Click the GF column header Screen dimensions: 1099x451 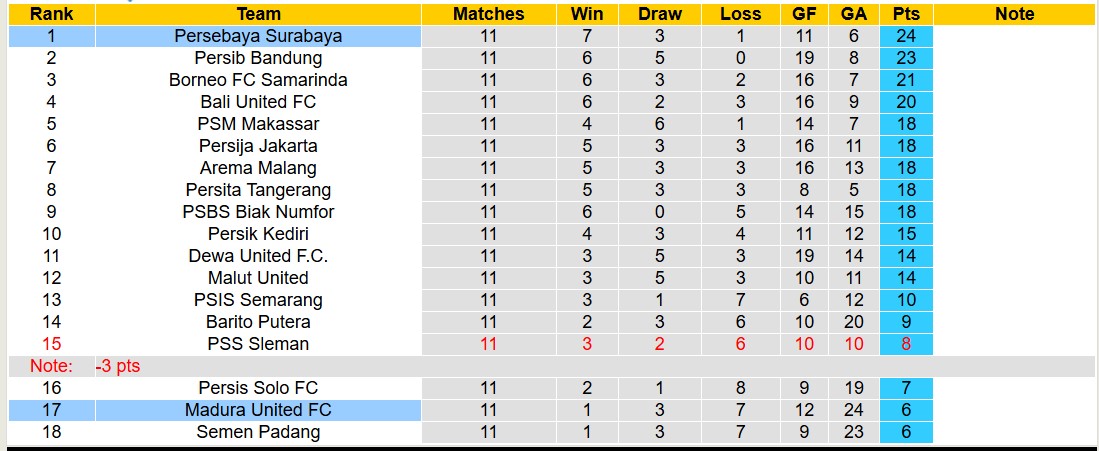tap(804, 14)
